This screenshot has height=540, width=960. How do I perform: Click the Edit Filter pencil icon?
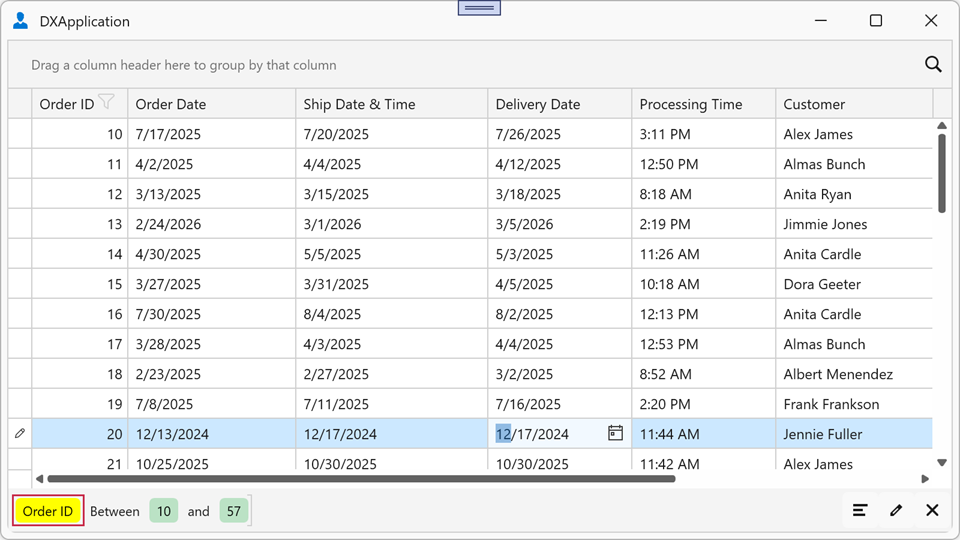[896, 510]
